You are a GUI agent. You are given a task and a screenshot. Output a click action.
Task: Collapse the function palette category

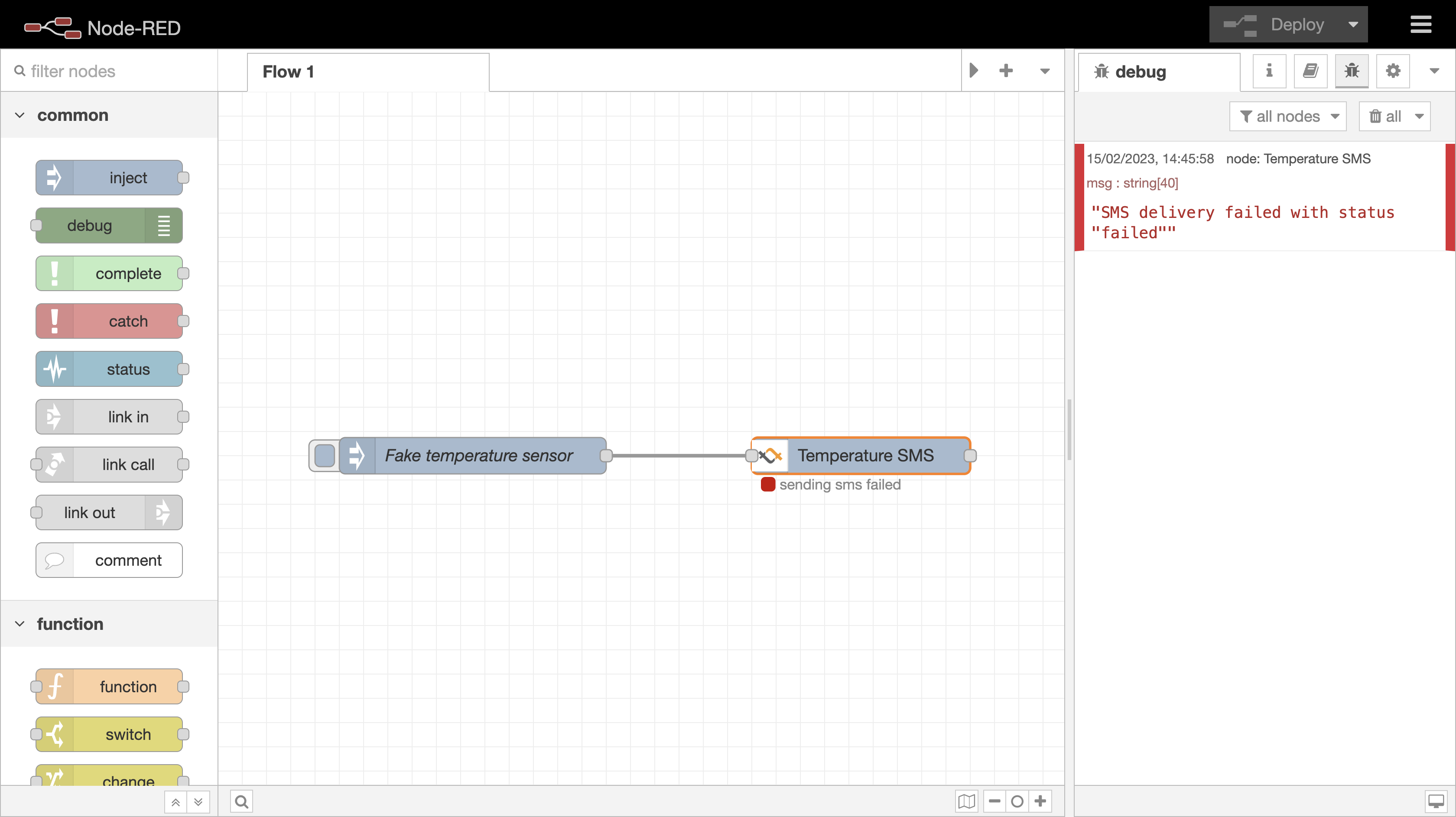(20, 624)
